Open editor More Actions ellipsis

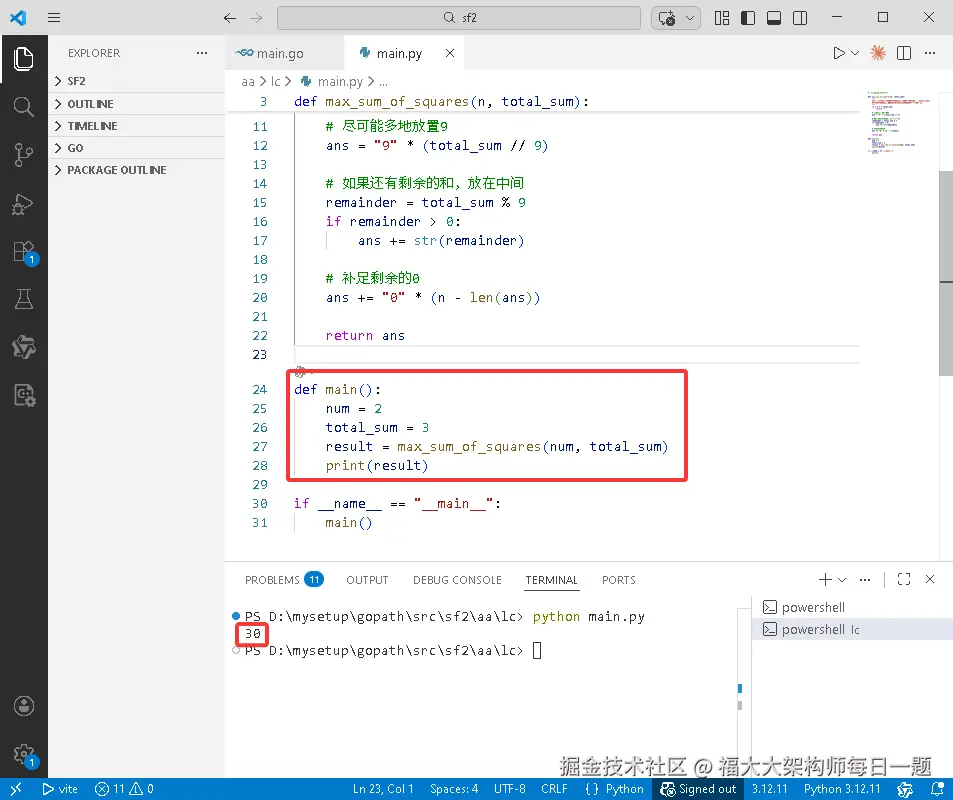point(930,53)
